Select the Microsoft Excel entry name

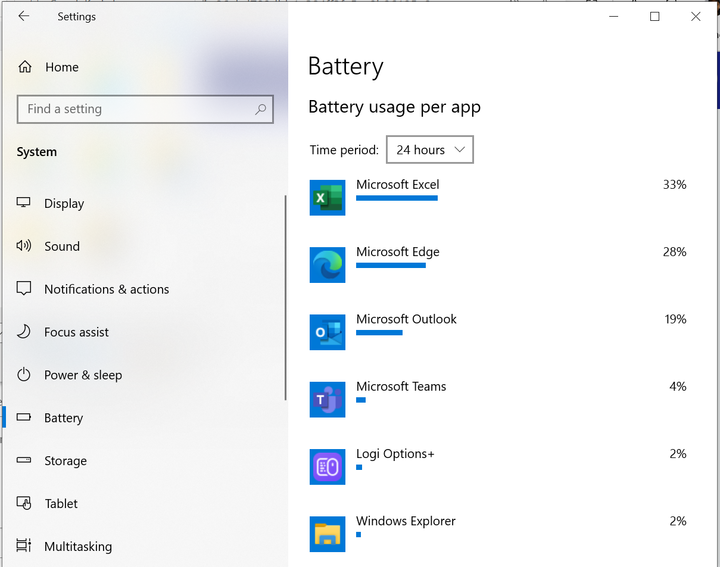398,185
